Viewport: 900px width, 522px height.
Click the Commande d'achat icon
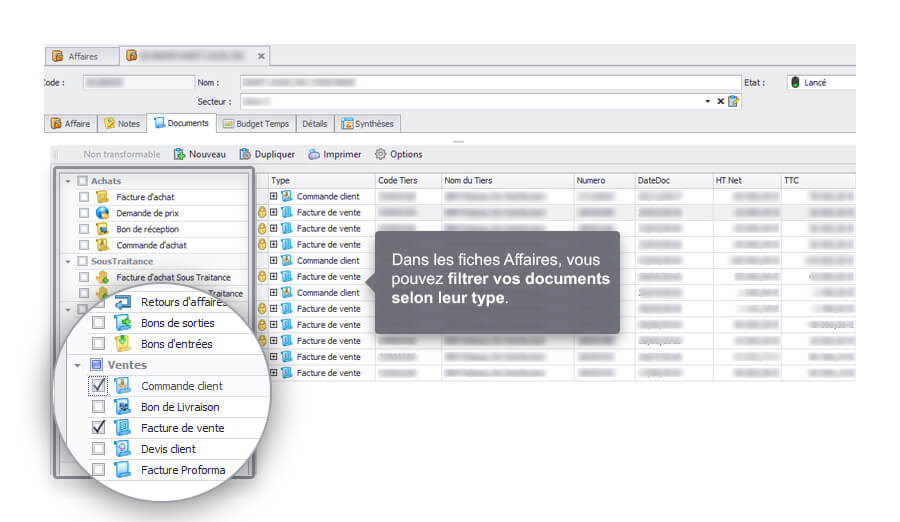102,245
